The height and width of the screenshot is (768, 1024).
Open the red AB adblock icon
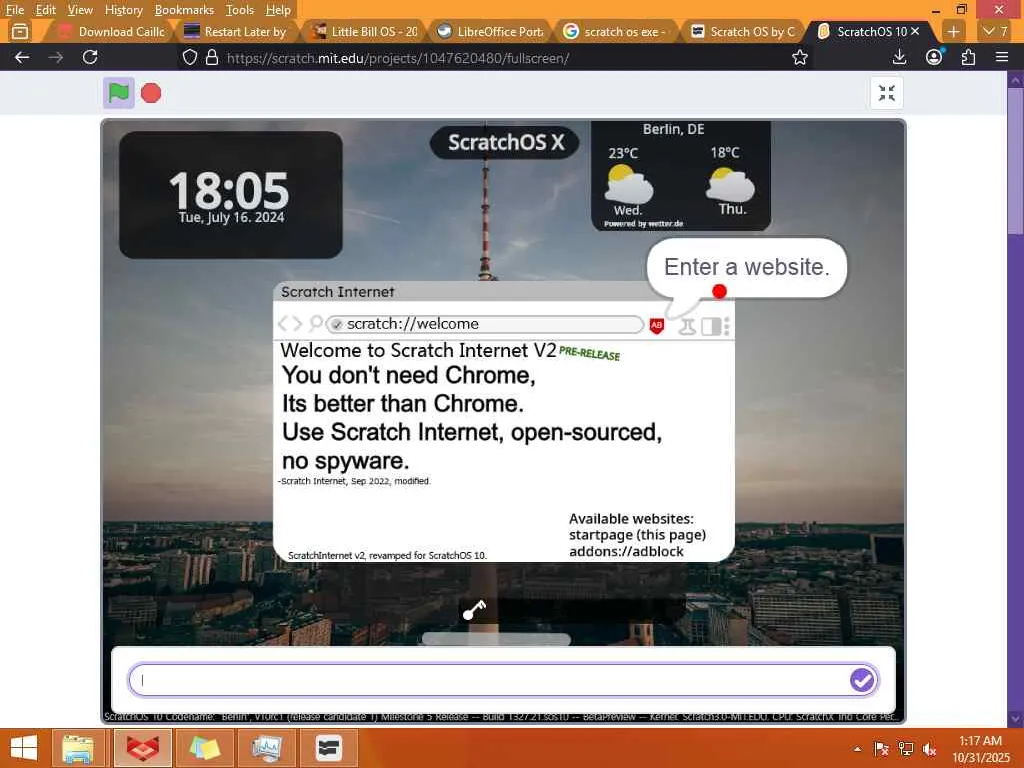[656, 325]
